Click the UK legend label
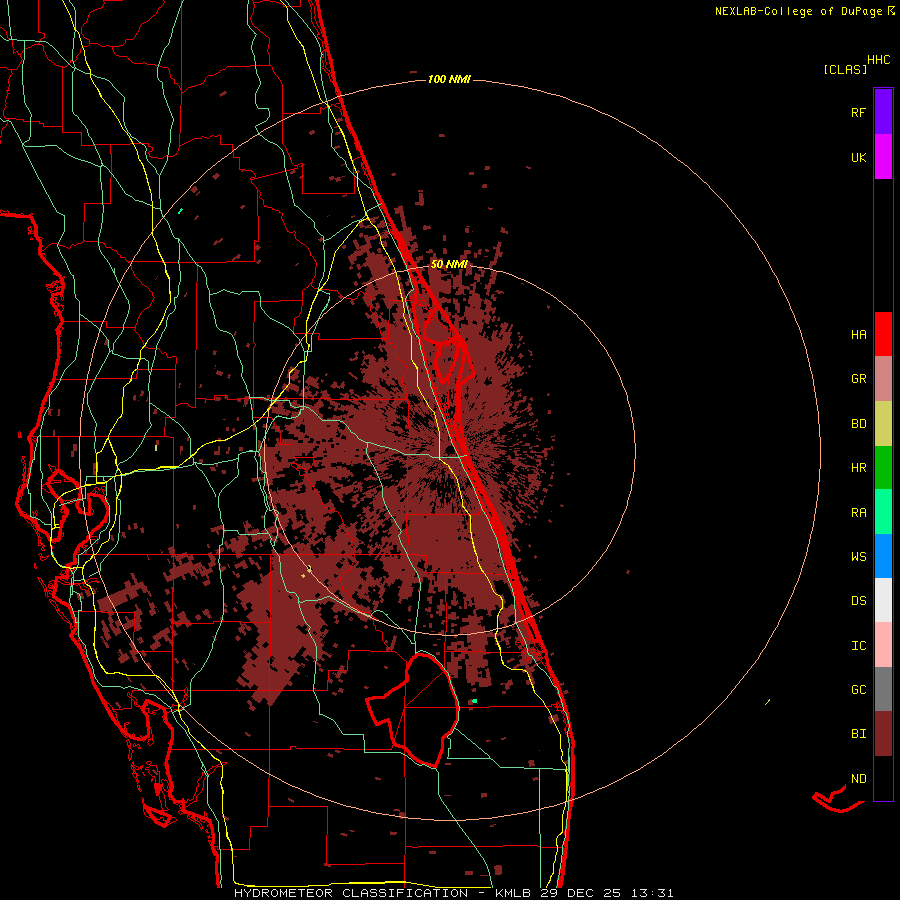This screenshot has height=900, width=900. click(x=858, y=157)
